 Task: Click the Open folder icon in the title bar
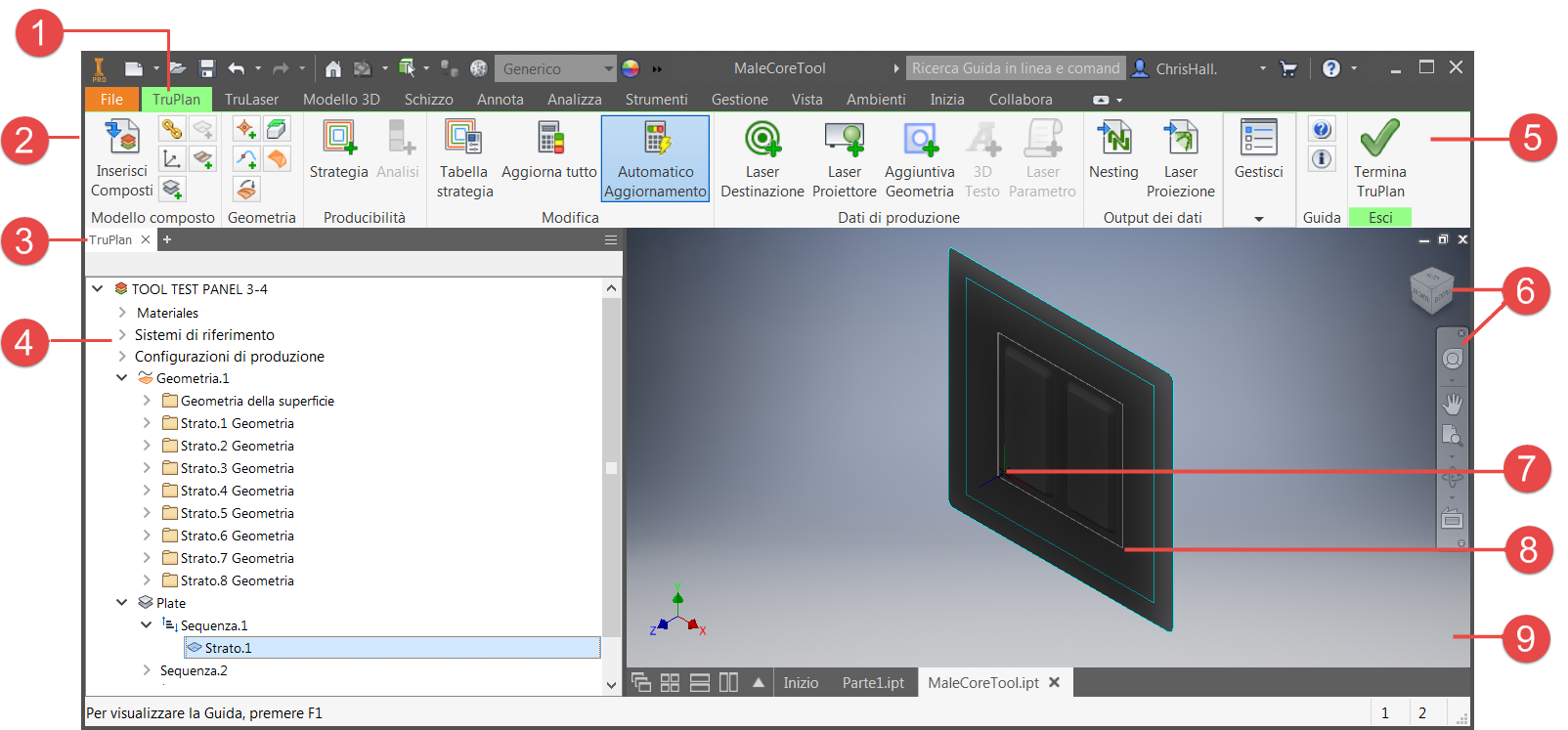point(177,68)
